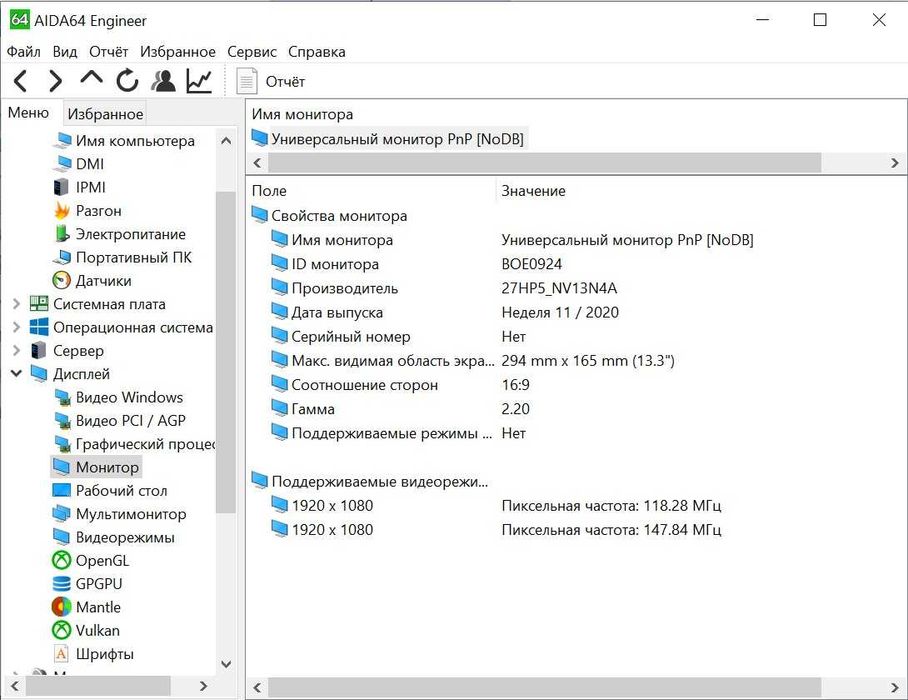
Task: Click the Видеорежимы icon
Action: pos(61,537)
